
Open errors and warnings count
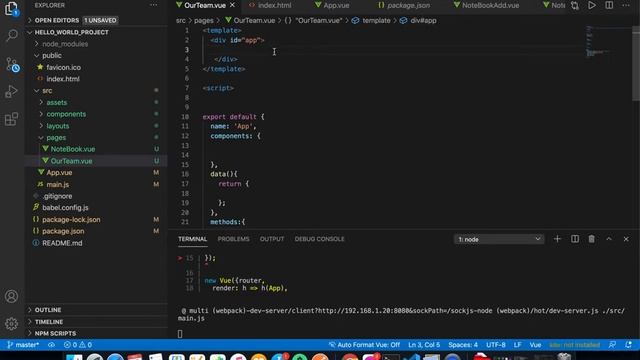coord(78,345)
